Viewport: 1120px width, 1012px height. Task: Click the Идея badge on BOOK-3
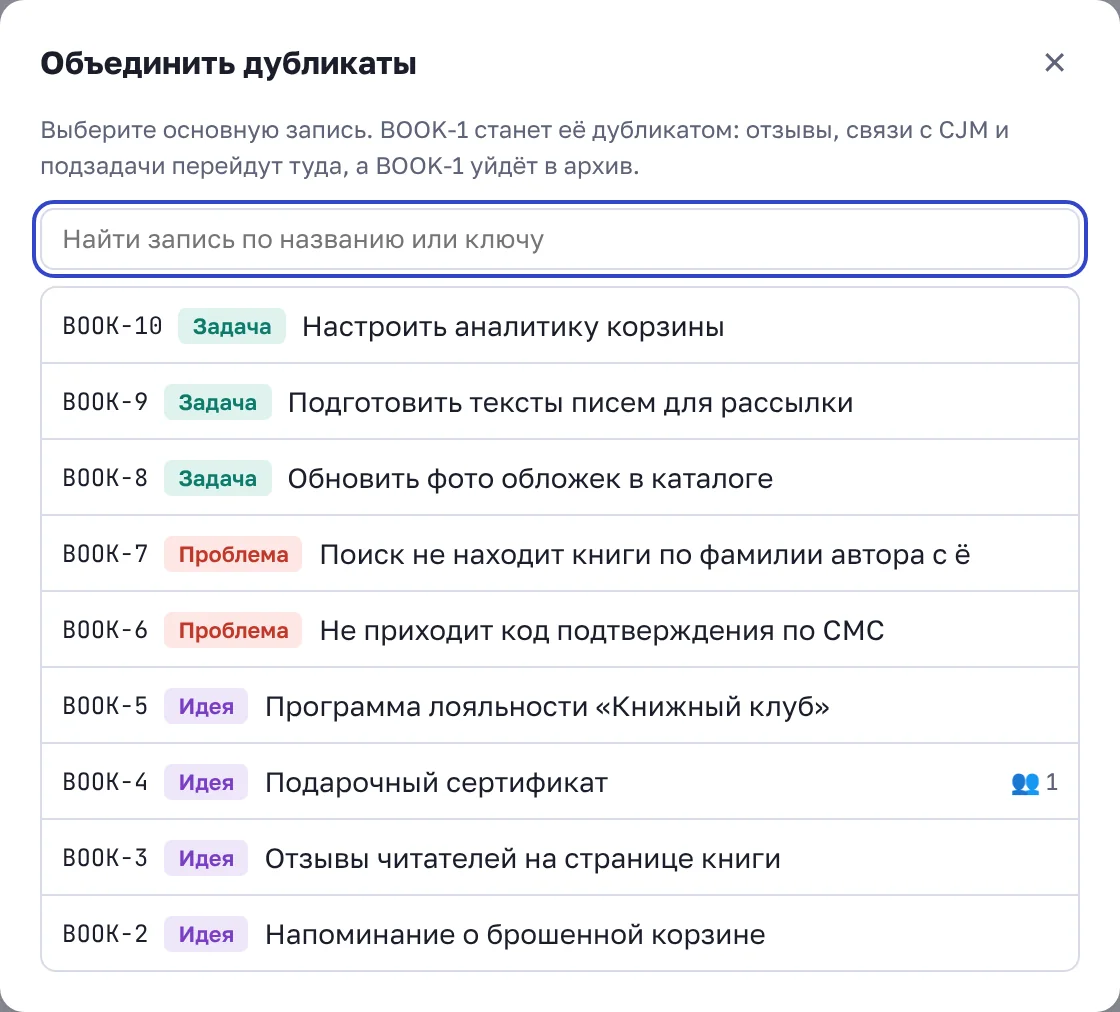(x=206, y=858)
